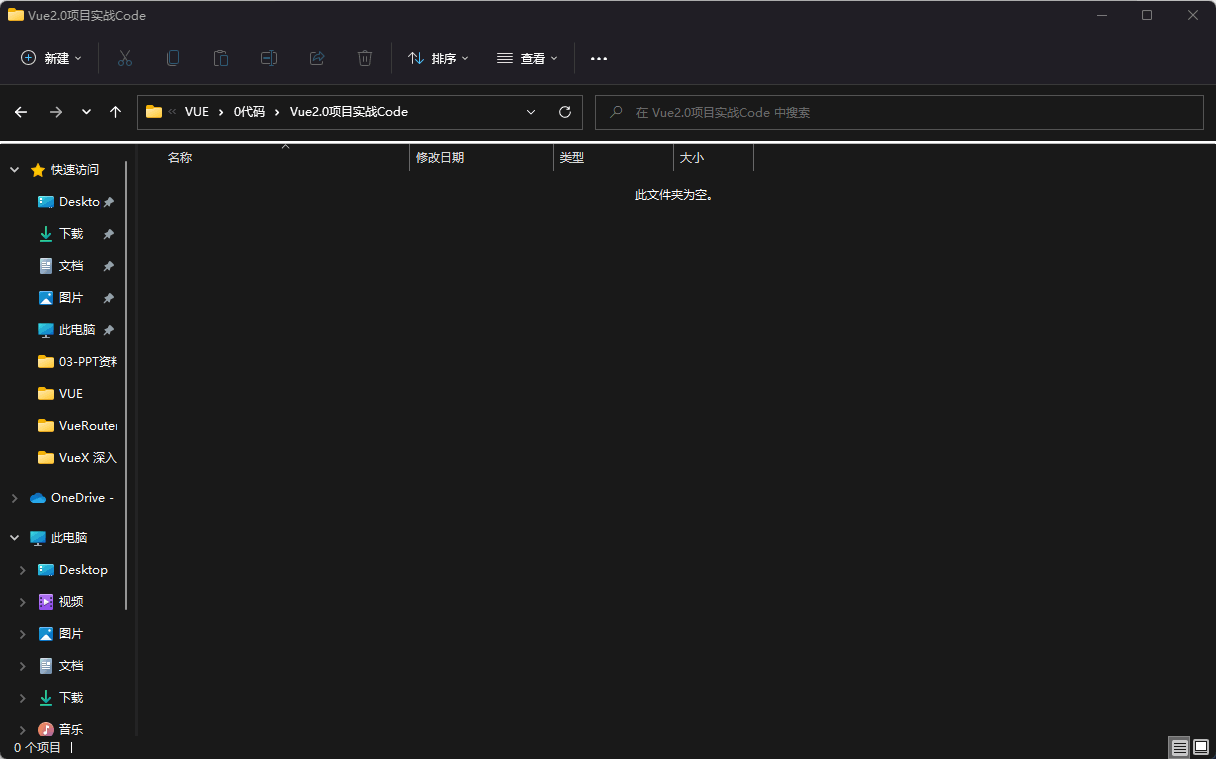This screenshot has height=759, width=1216.
Task: Open the VueX 深入 folder in sidebar
Action: [x=87, y=458]
